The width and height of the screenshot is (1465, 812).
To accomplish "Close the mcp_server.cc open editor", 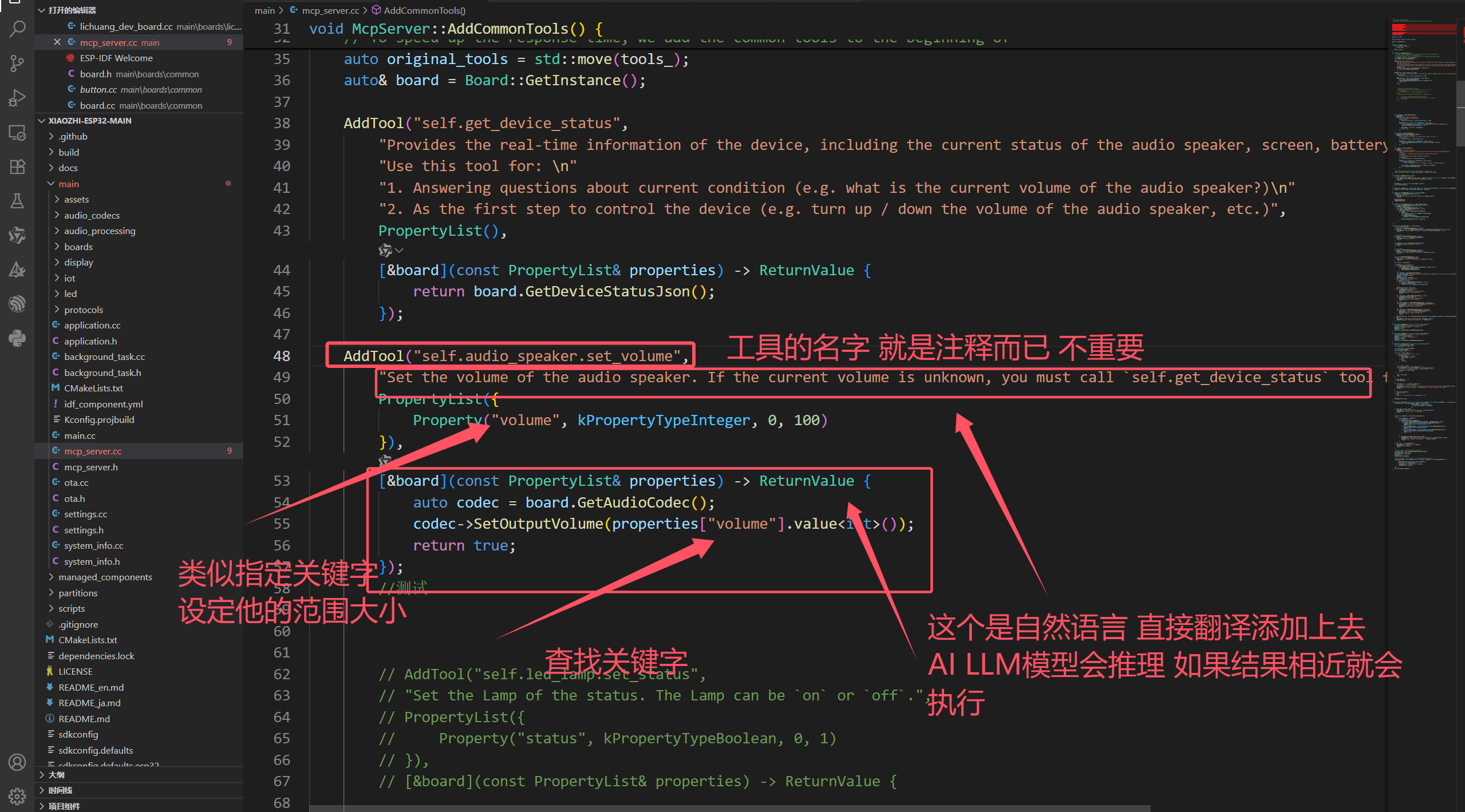I will click(57, 42).
